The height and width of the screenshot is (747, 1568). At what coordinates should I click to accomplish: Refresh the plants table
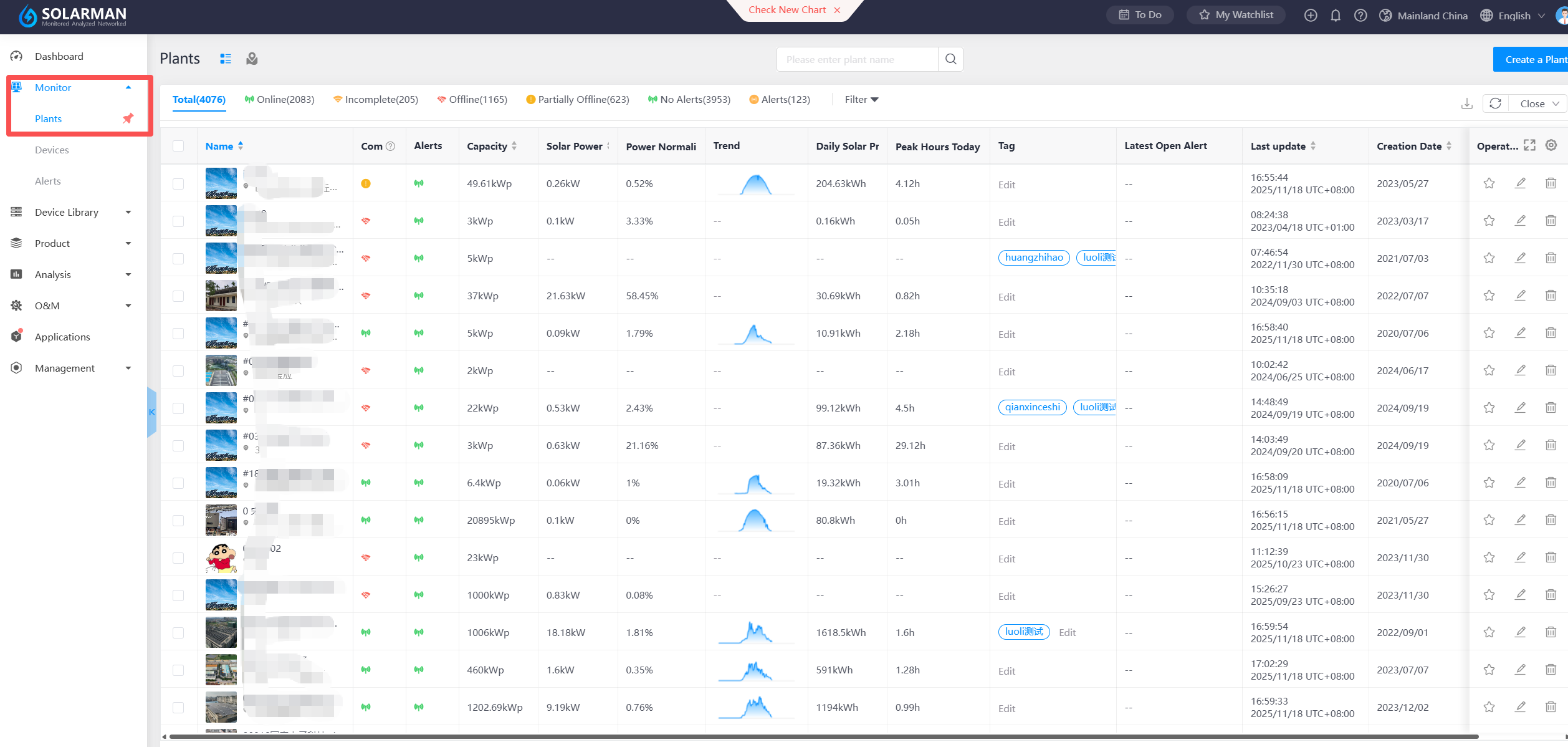(x=1495, y=104)
